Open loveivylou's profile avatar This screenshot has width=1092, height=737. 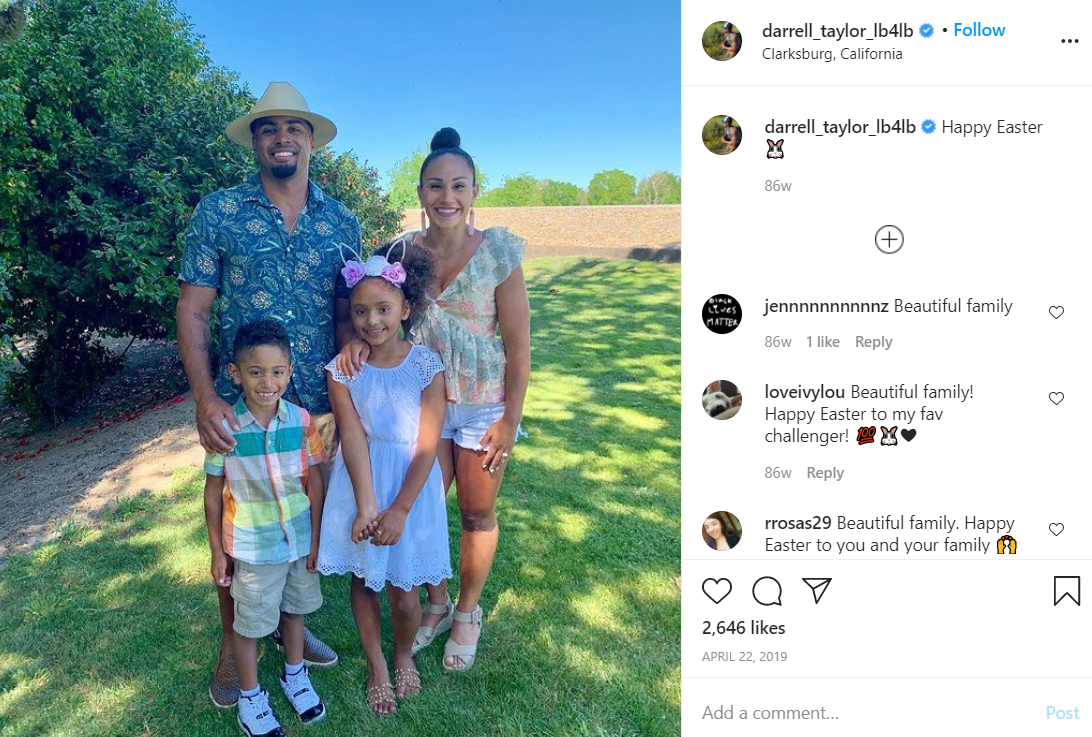[722, 400]
